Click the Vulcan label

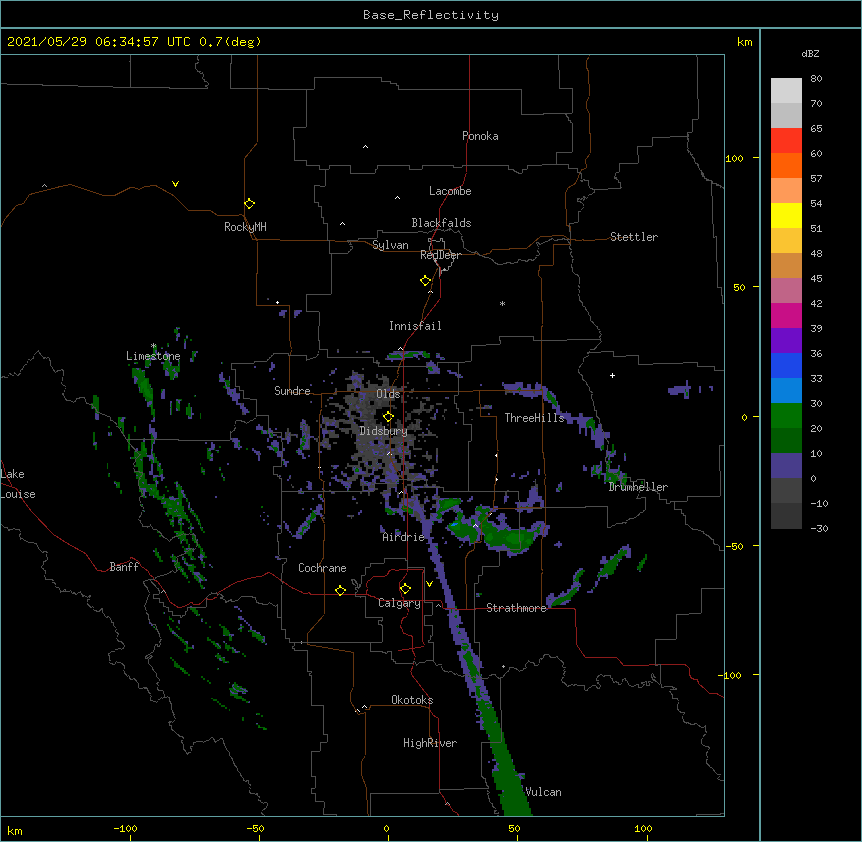click(x=543, y=792)
